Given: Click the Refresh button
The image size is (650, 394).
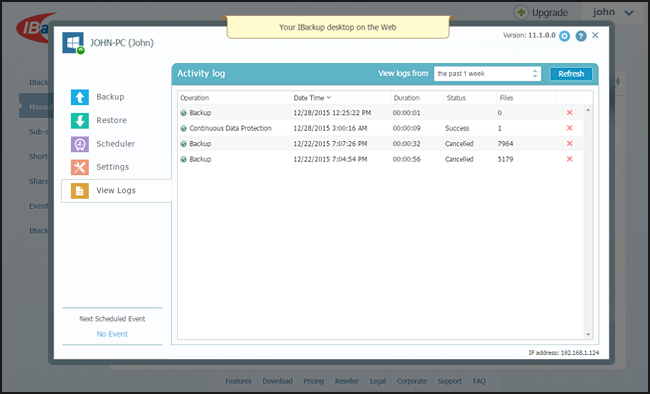Looking at the screenshot, I should (x=571, y=74).
